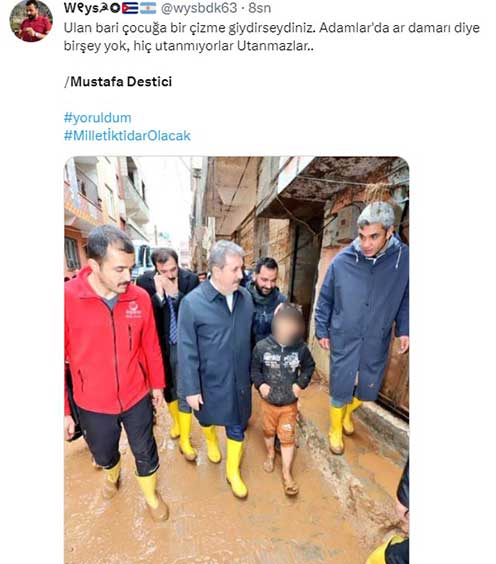Open the @wysbdk63 handle link
This screenshot has height=564, width=496.
[x=199, y=8]
